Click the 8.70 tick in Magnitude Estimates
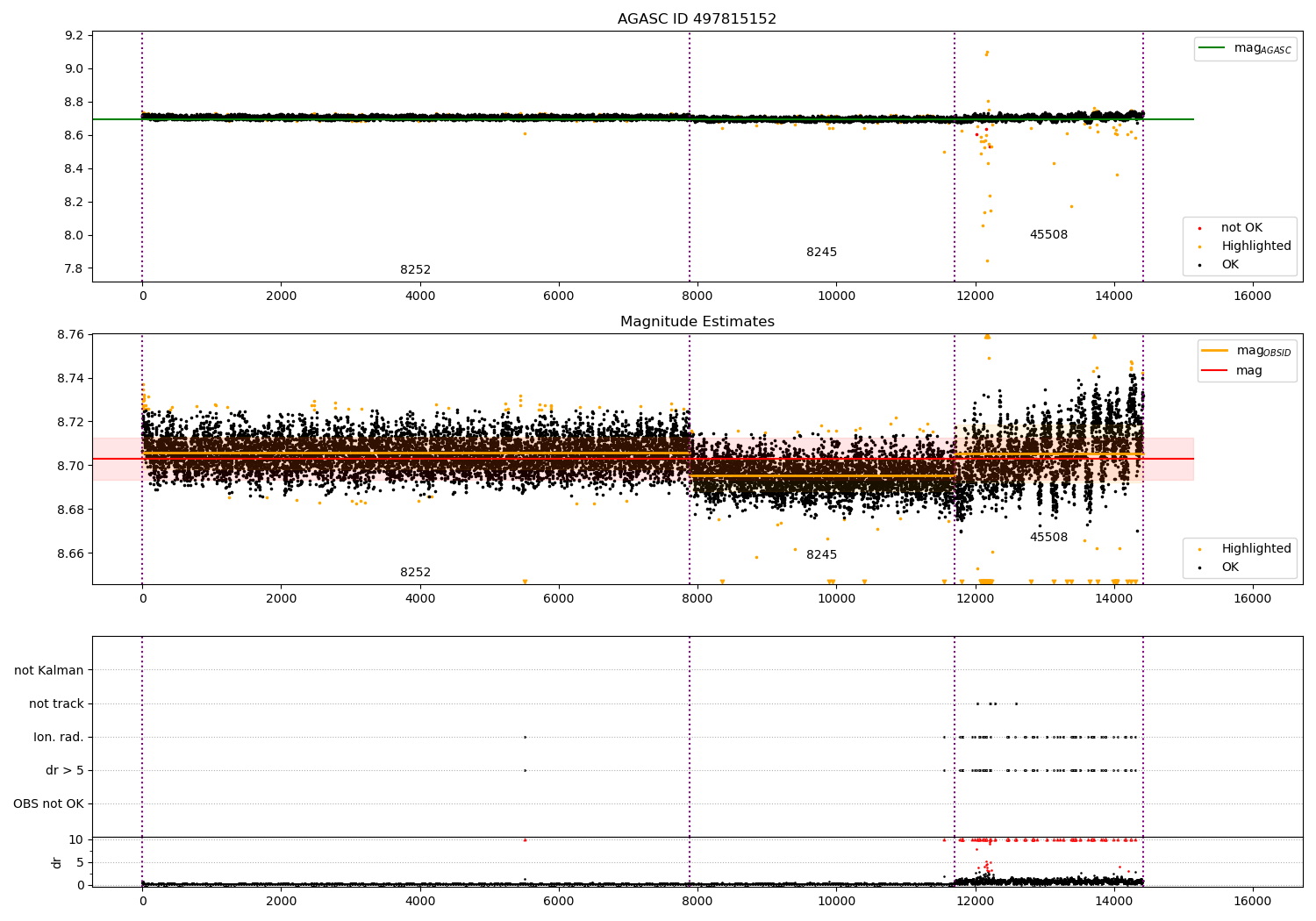1316x921 pixels. tap(70, 466)
